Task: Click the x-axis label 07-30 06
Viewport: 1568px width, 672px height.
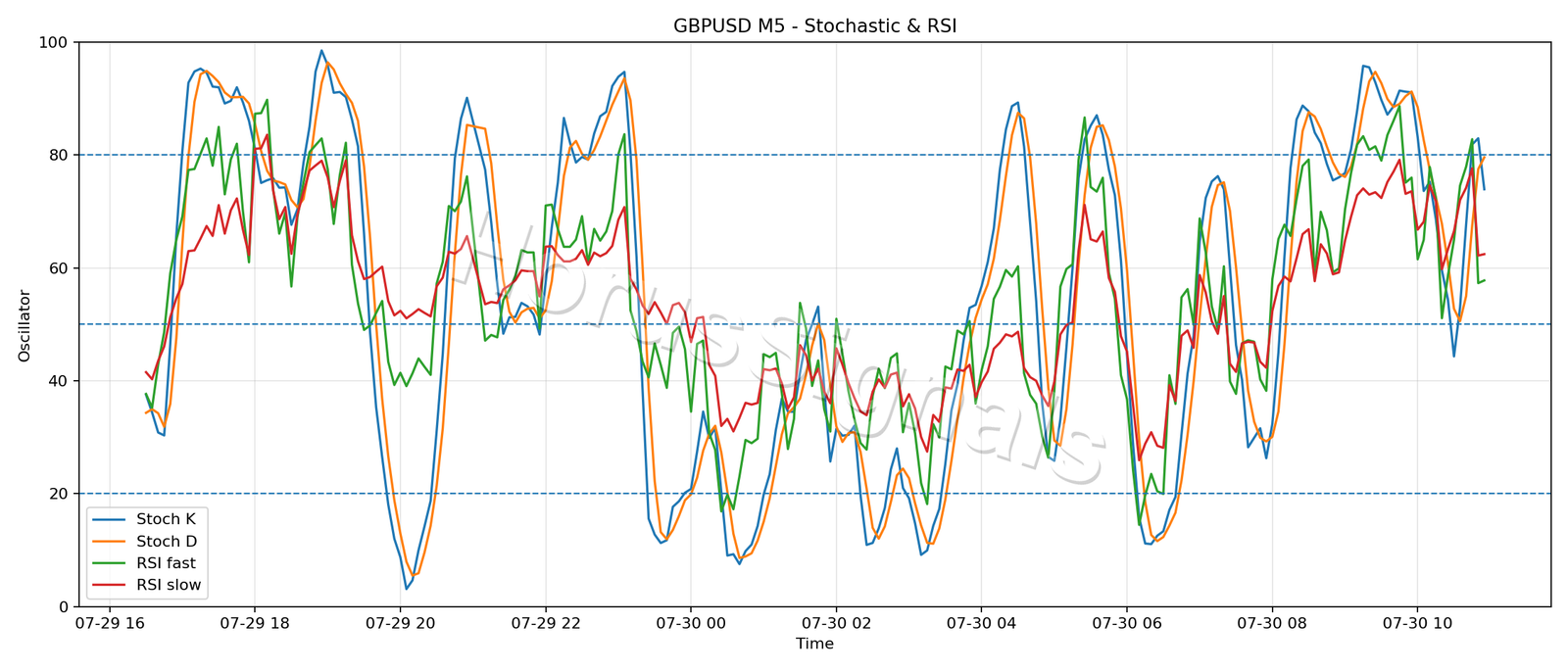Action: pos(1126,623)
